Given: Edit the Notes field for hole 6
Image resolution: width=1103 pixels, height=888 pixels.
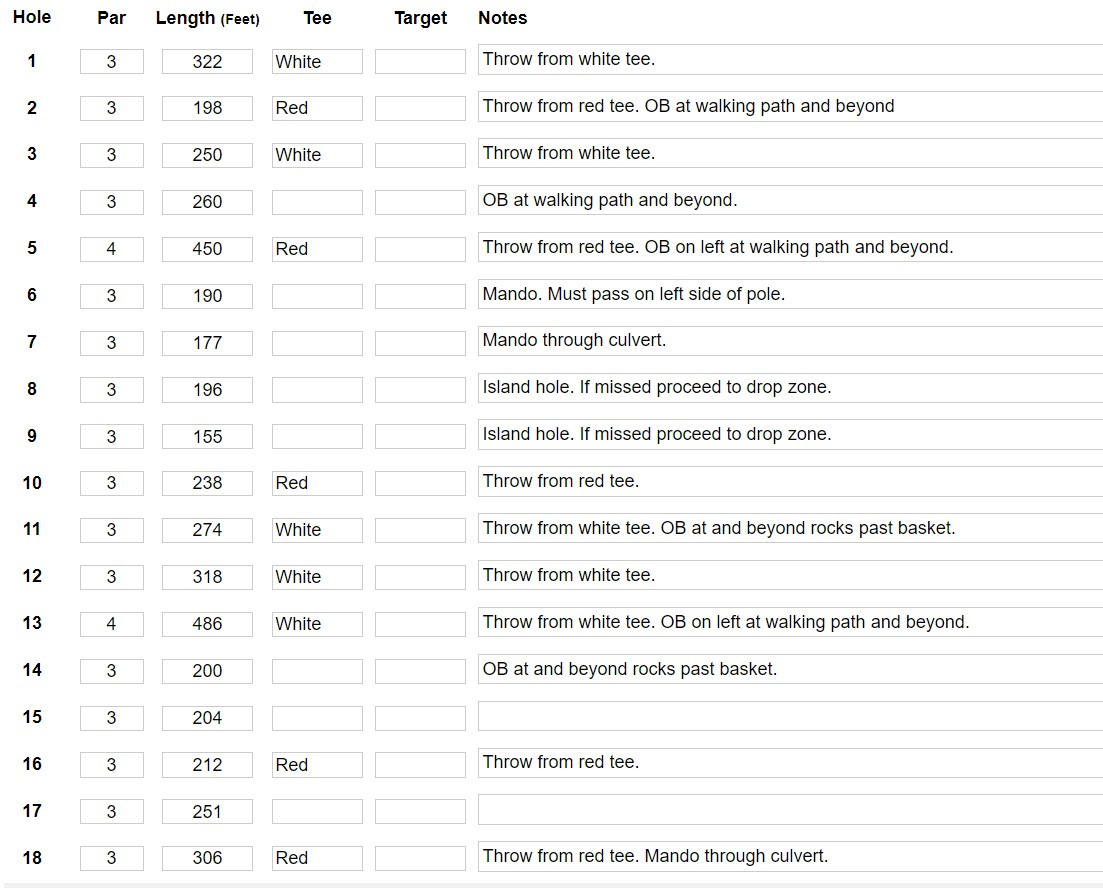Looking at the screenshot, I should pyautogui.click(x=790, y=295).
